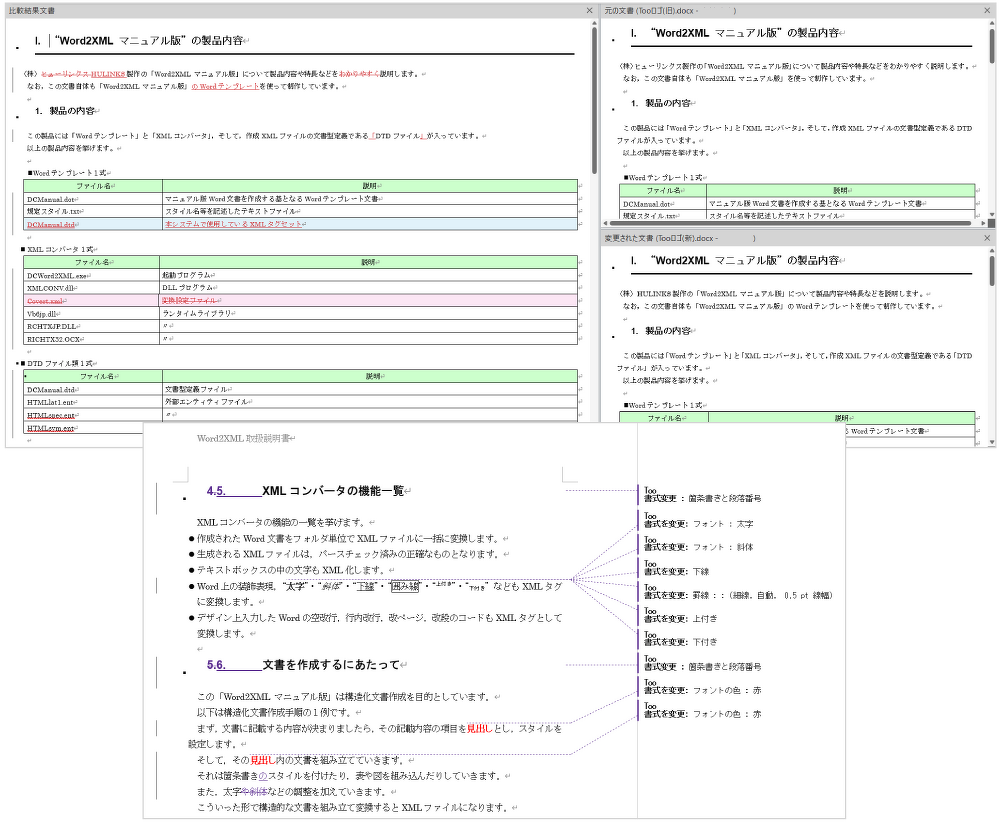The height and width of the screenshot is (833, 1000).
Task: Click horizontal scrollbar in original document pane
Action: coord(790,224)
